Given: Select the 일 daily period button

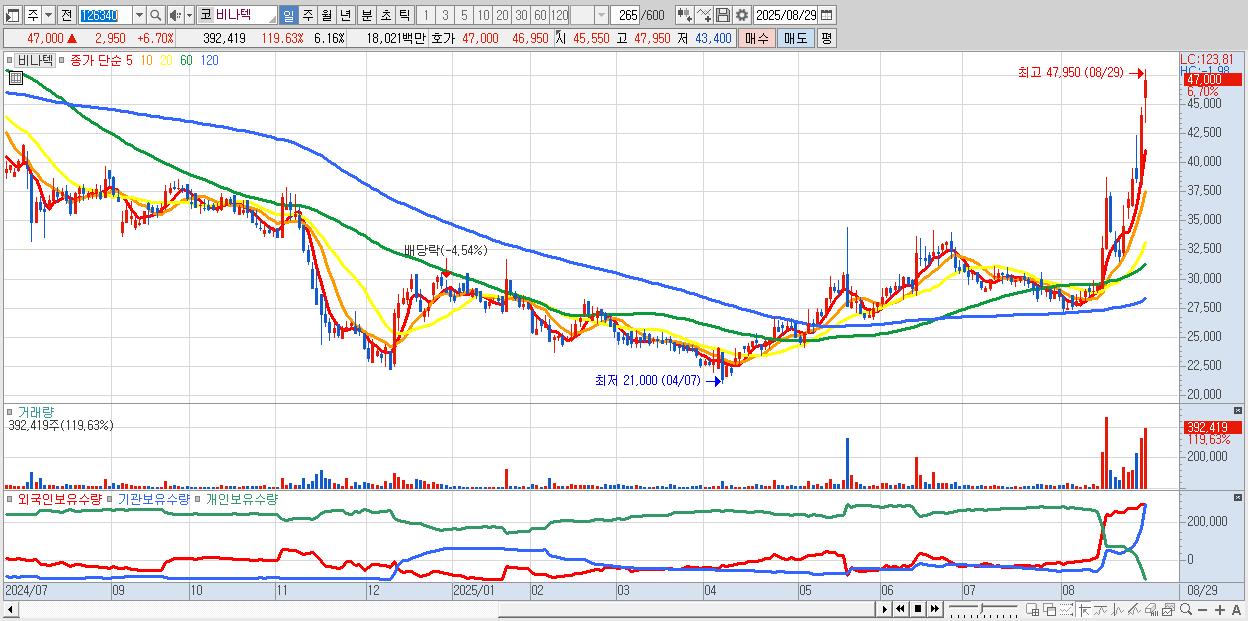Looking at the screenshot, I should pyautogui.click(x=288, y=15).
